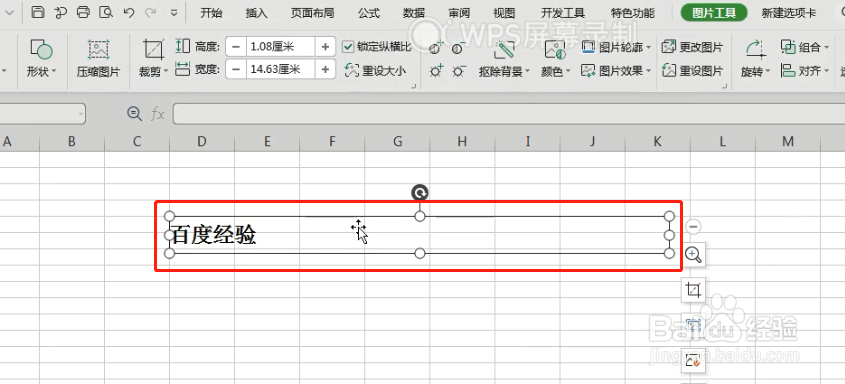The width and height of the screenshot is (845, 384).
Task: Switch to 公式 tab
Action: click(369, 13)
